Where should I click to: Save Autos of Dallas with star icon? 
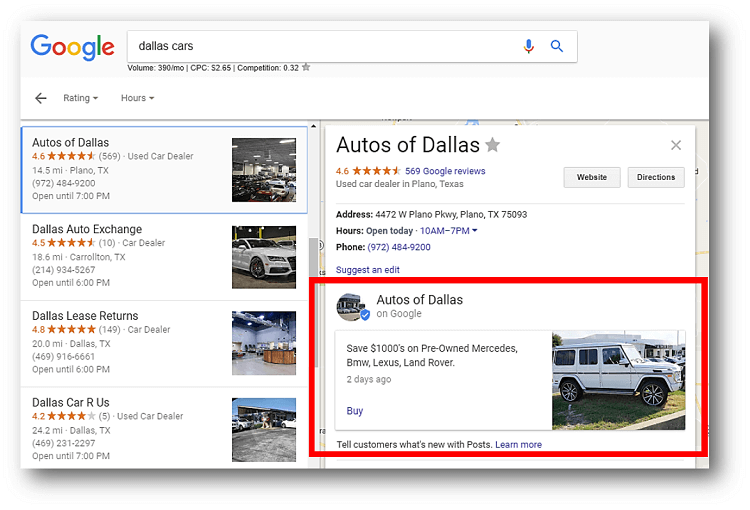pyautogui.click(x=492, y=144)
